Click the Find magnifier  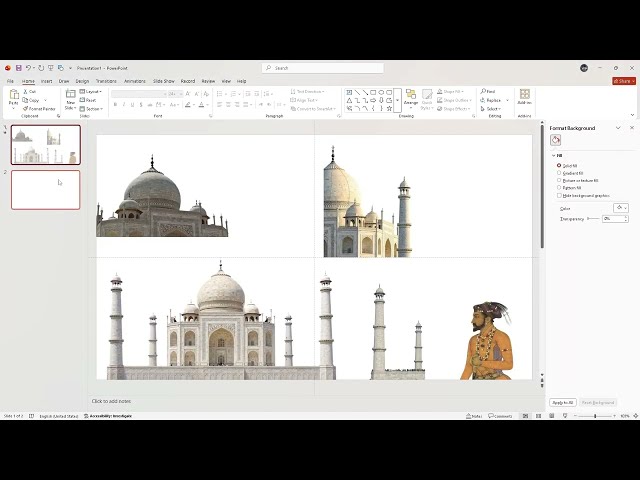click(x=488, y=91)
